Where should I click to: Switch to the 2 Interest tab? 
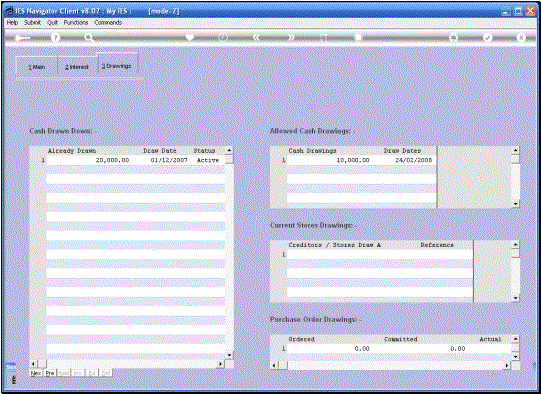pyautogui.click(x=77, y=67)
